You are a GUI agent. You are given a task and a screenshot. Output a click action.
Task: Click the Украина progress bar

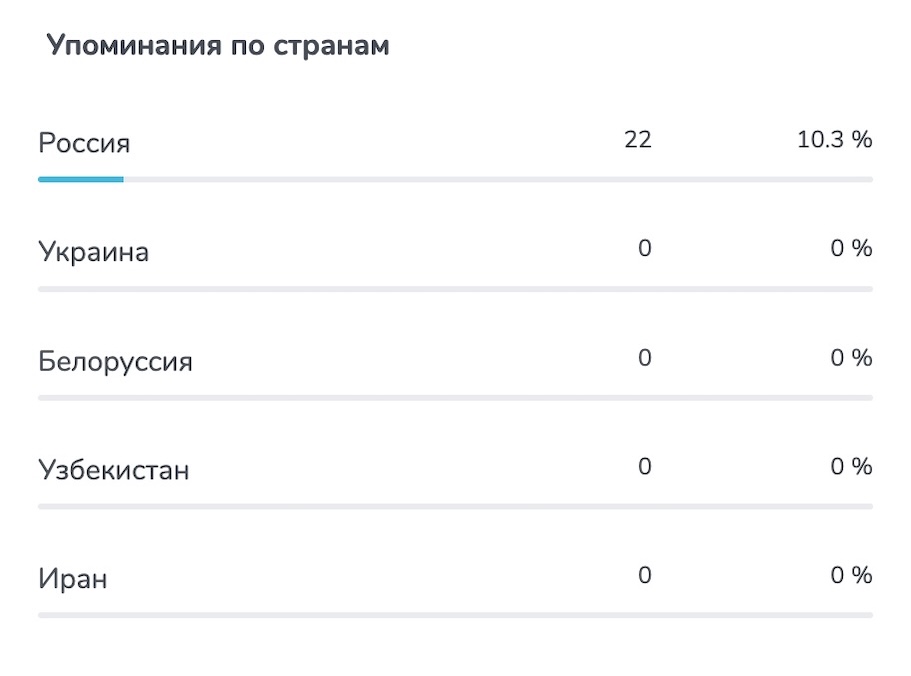(456, 289)
